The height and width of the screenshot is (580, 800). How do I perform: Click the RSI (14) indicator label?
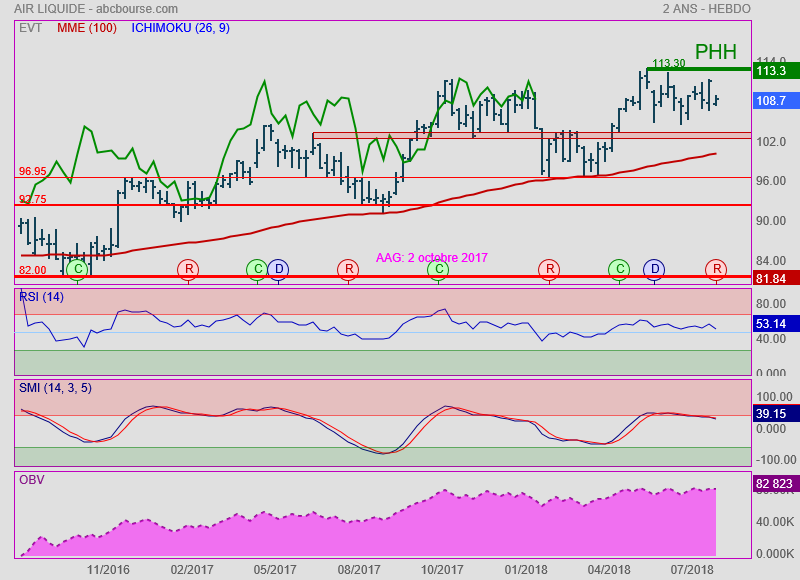(x=41, y=297)
